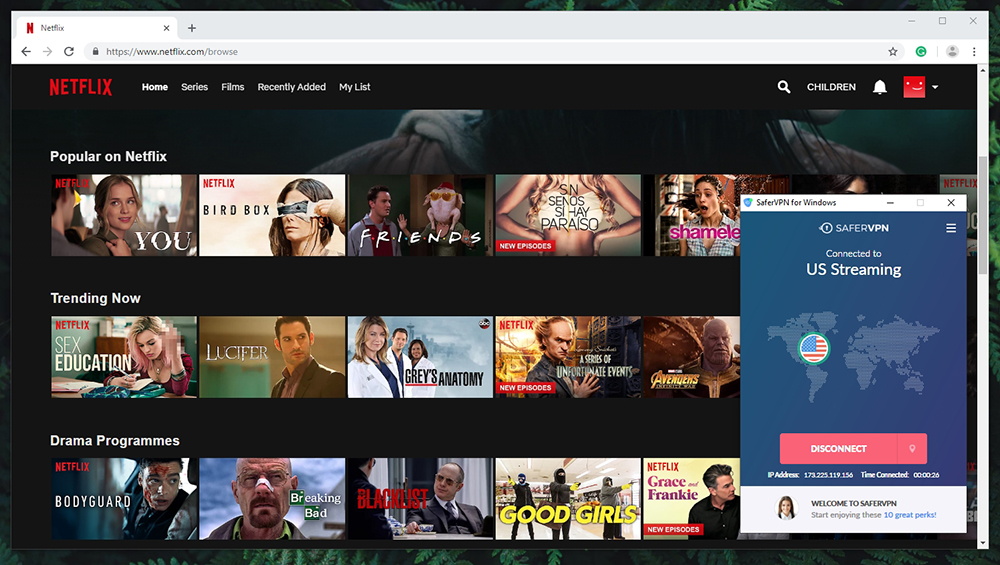1000x565 pixels.
Task: Open the YOU show thumbnail
Action: click(x=124, y=215)
